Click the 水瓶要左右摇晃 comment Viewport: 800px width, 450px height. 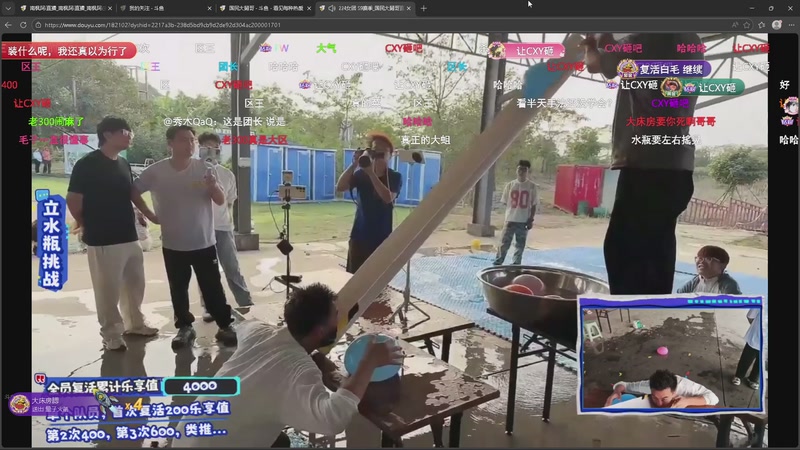(665, 139)
